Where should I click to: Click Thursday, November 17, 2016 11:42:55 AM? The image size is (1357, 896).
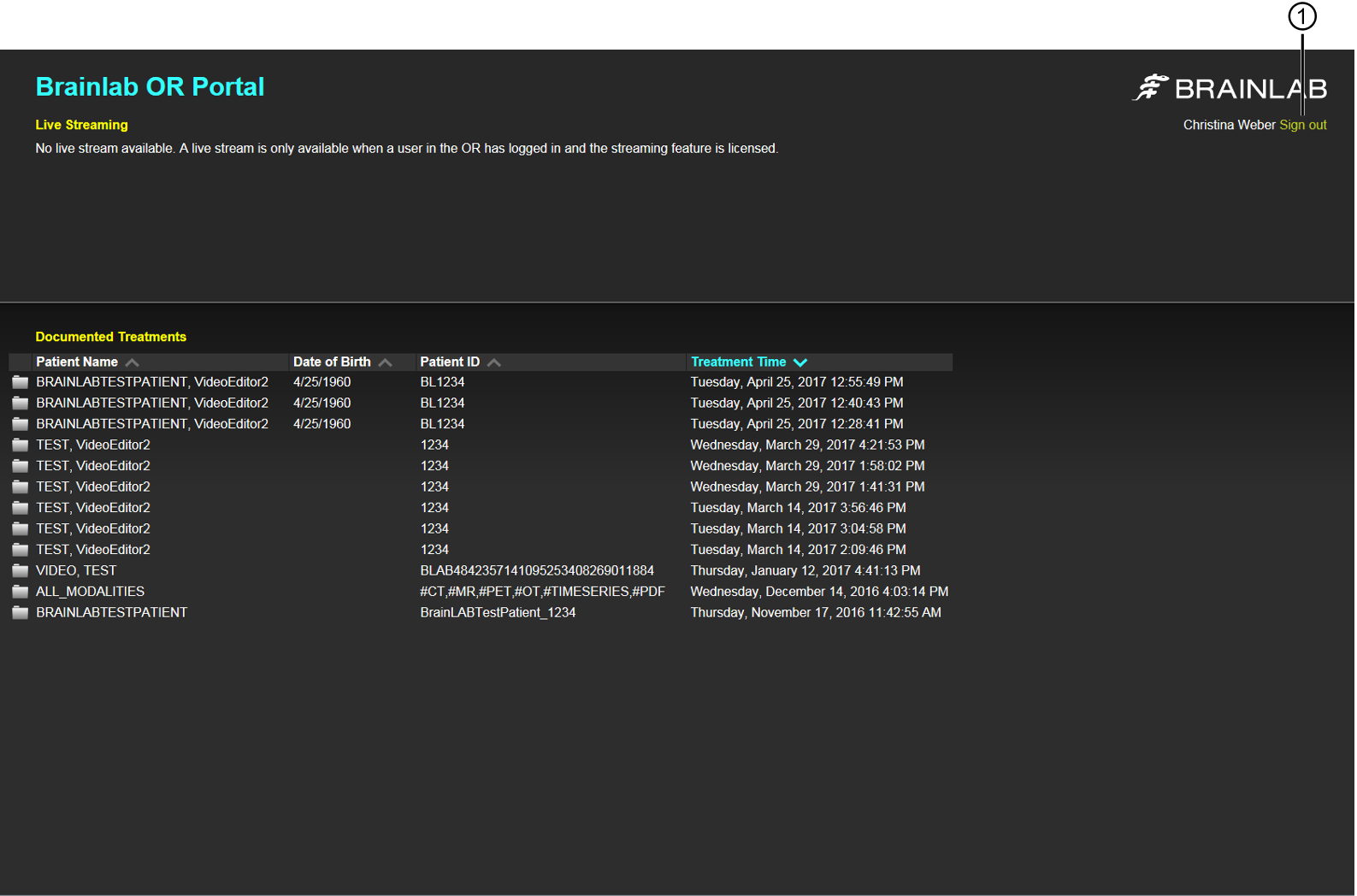tap(816, 612)
